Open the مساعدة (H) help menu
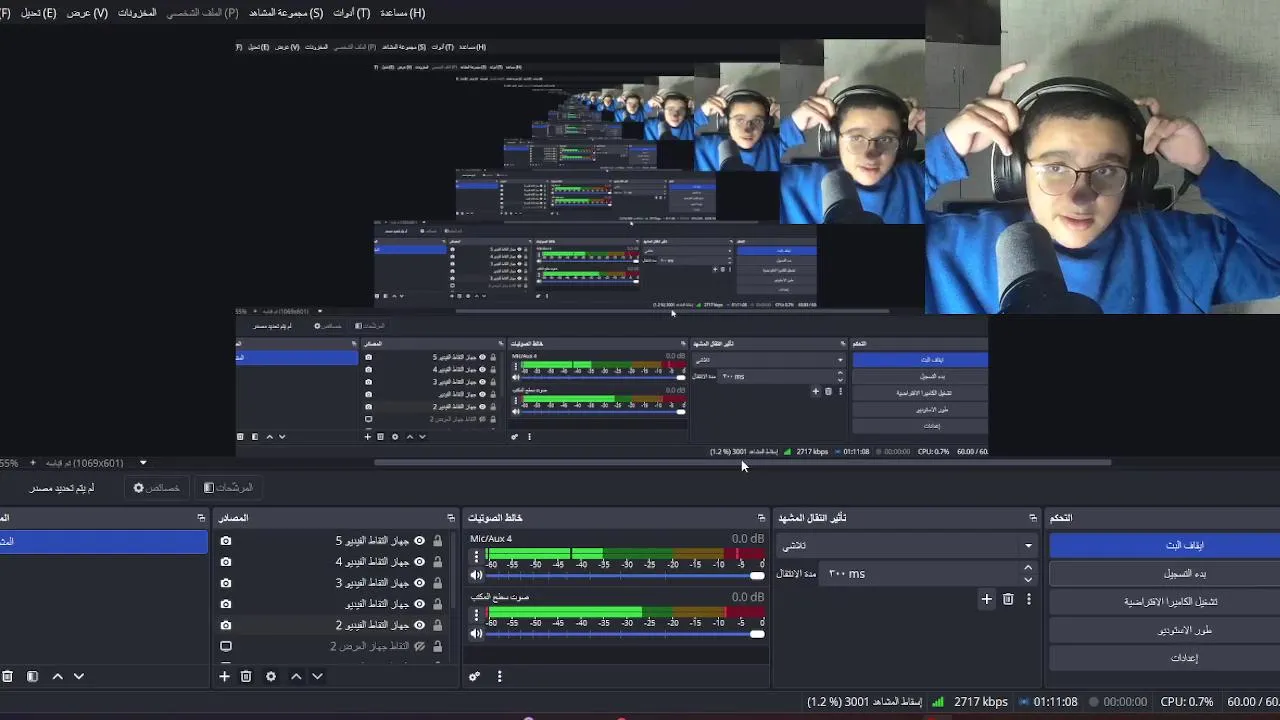 tap(402, 13)
